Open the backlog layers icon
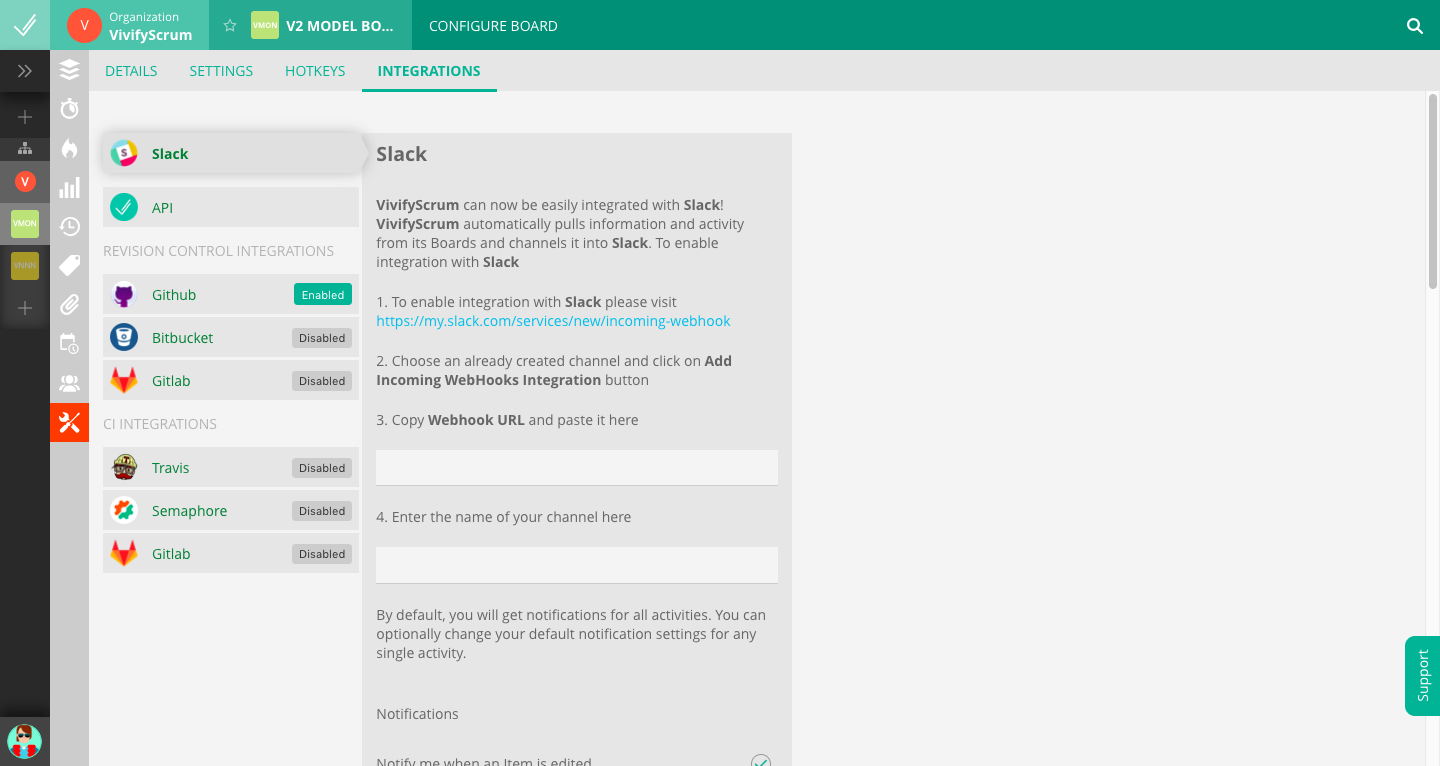This screenshot has height=766, width=1440. click(69, 70)
